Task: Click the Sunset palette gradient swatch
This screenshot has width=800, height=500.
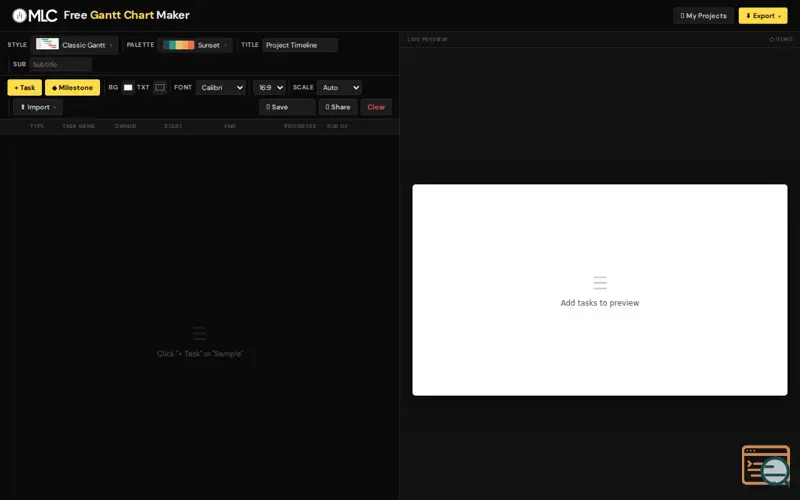Action: pos(179,45)
